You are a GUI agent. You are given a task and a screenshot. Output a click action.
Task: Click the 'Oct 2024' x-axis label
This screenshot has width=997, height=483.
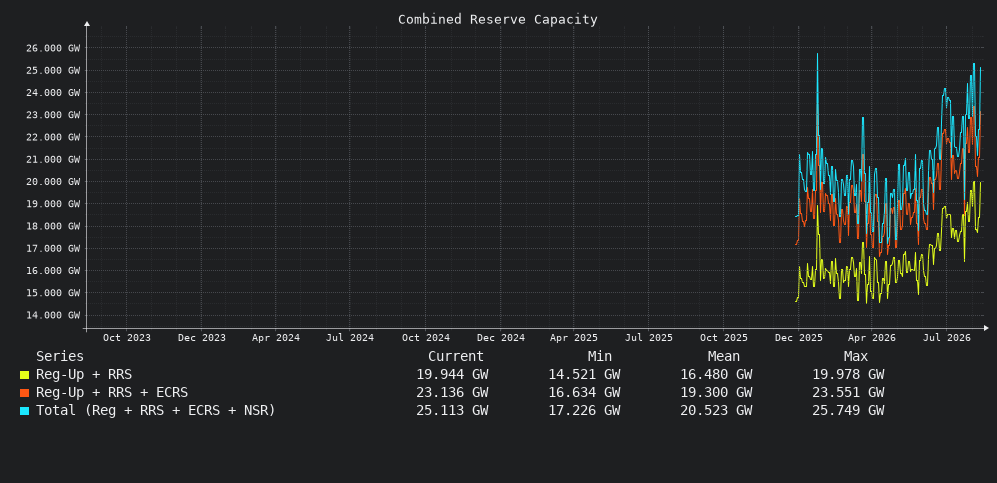point(425,338)
